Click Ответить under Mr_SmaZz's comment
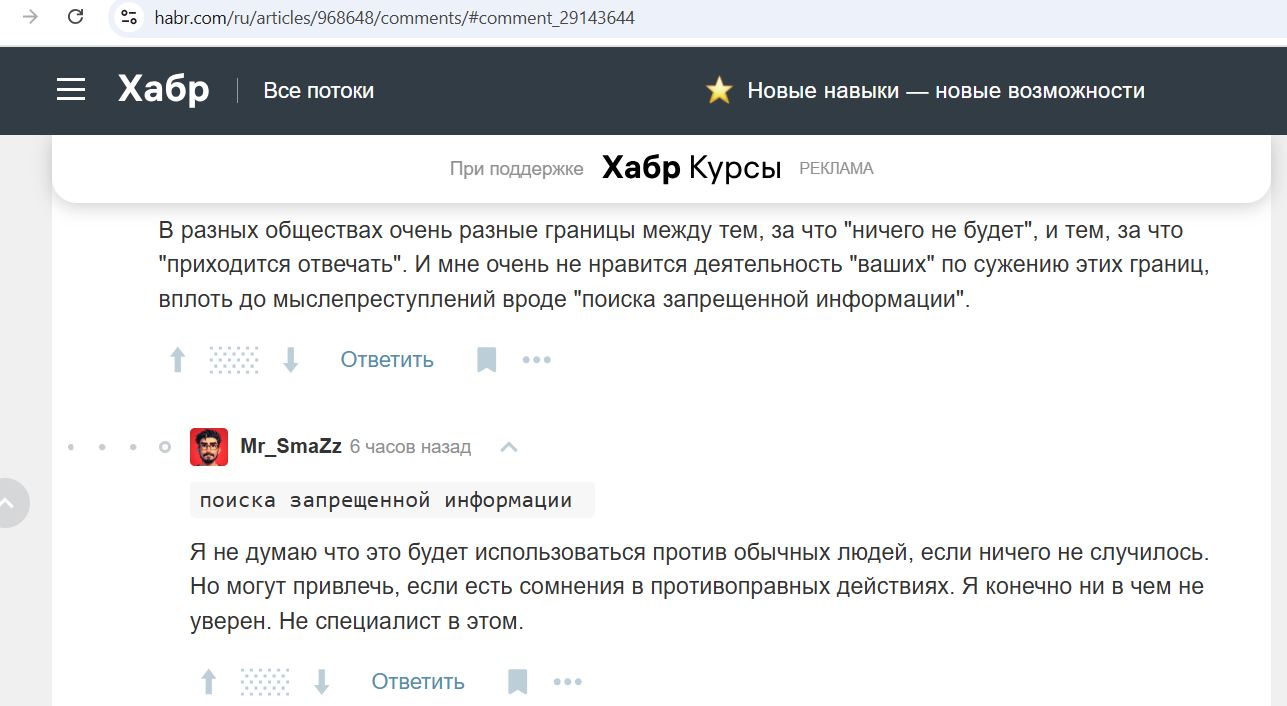 [x=418, y=682]
